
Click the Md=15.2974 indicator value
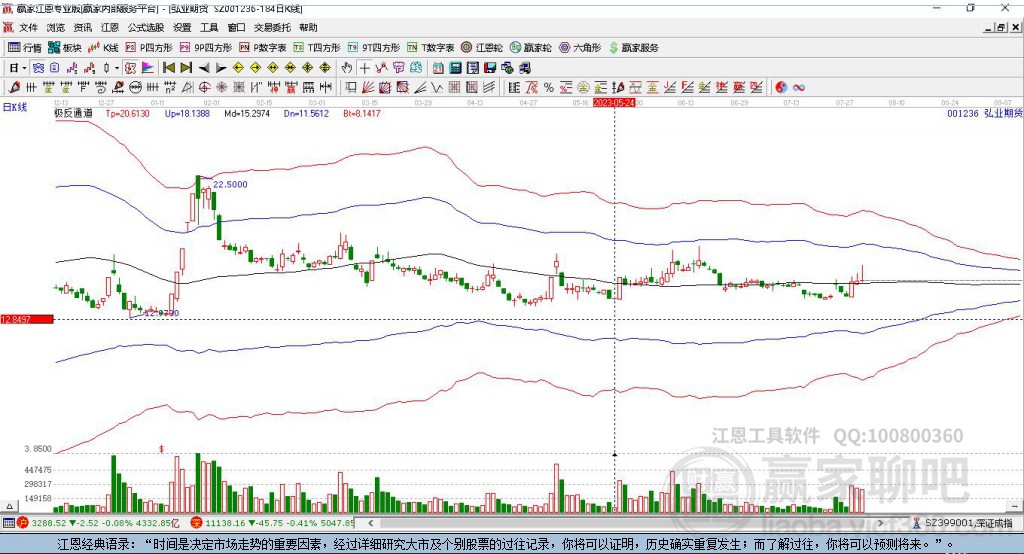pos(247,114)
